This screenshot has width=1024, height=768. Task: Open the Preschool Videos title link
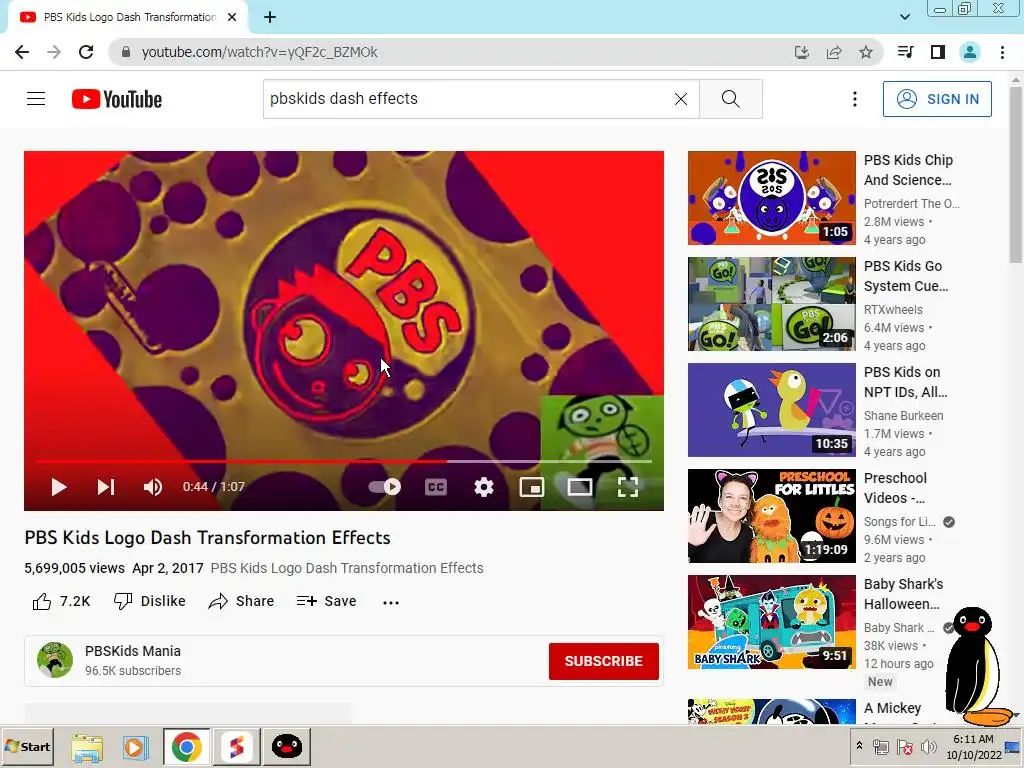tap(895, 488)
